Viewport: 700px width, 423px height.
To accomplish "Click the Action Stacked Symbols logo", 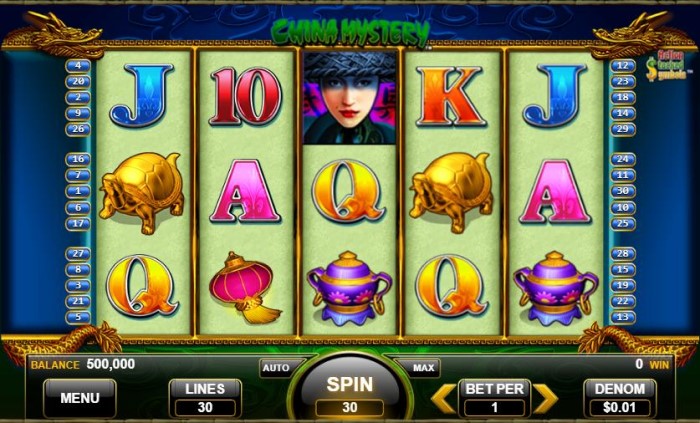I will (667, 66).
